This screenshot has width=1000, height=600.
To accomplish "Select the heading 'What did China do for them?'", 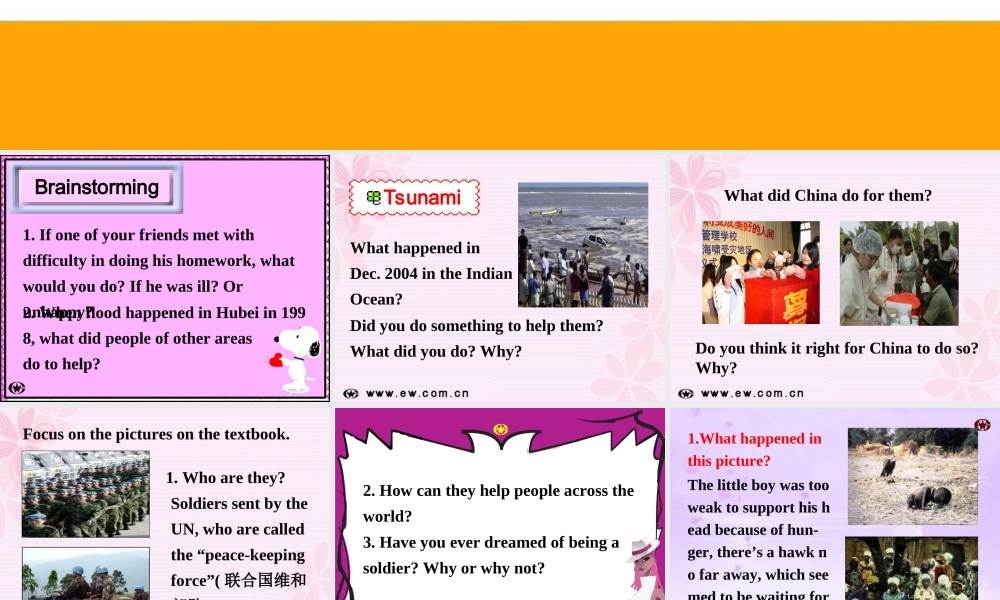I will point(828,196).
